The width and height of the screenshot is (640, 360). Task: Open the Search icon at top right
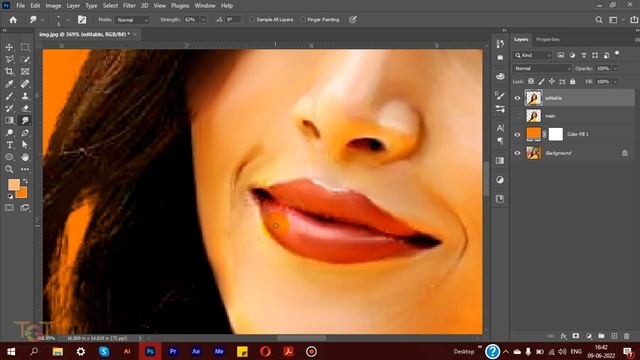point(599,20)
